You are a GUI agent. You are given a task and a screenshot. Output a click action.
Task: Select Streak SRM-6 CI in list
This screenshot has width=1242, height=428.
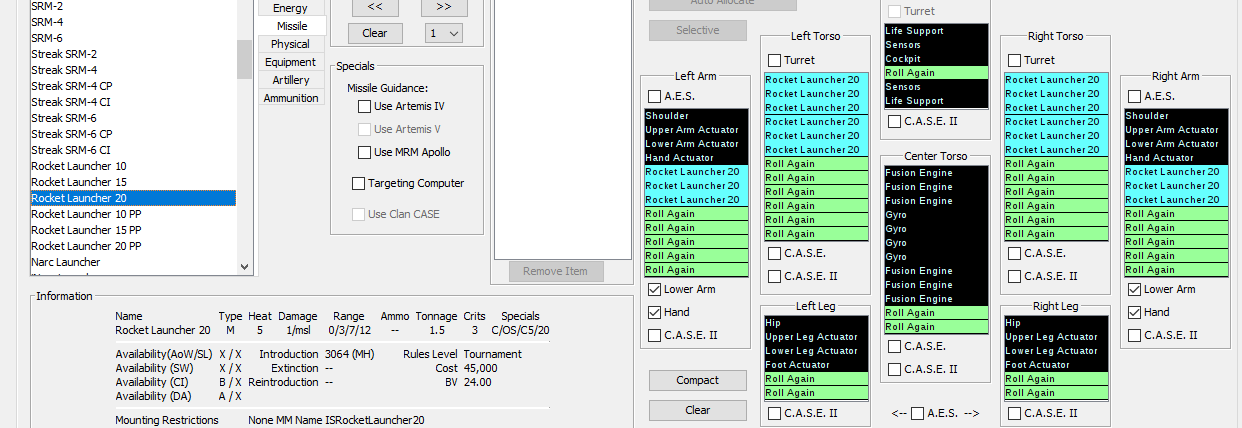[133, 150]
